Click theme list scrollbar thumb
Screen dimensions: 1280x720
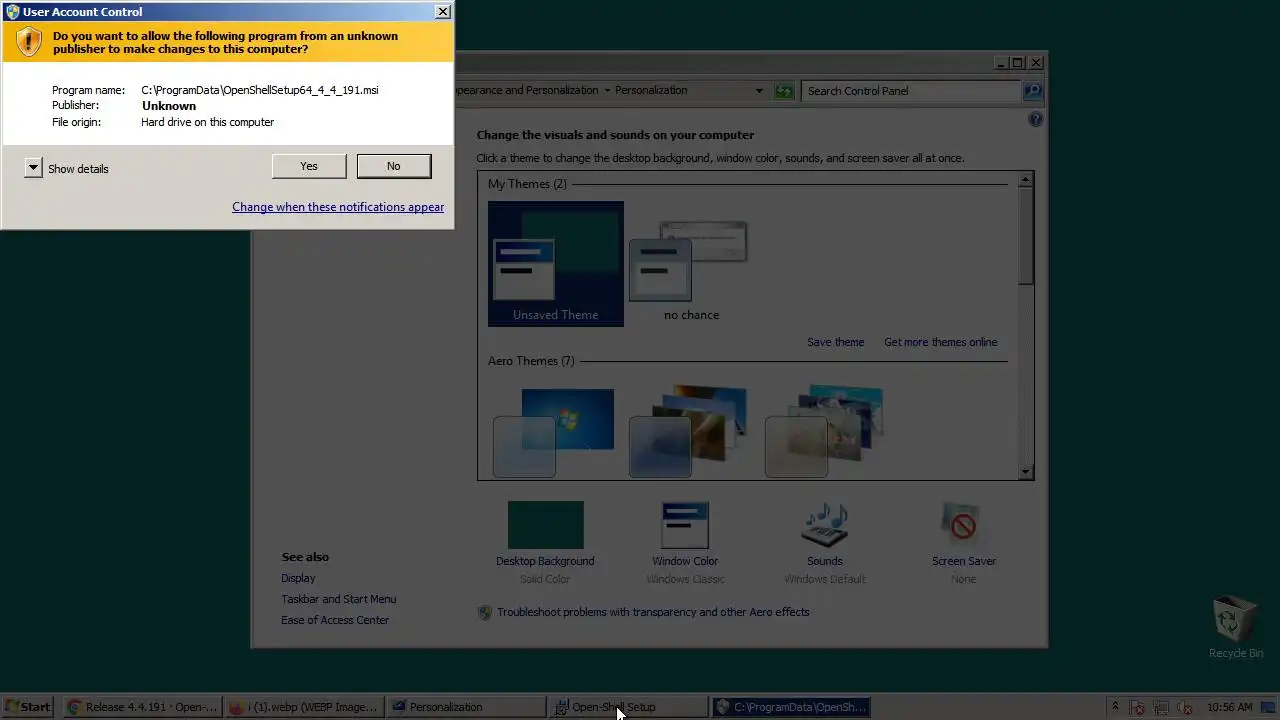[1025, 236]
